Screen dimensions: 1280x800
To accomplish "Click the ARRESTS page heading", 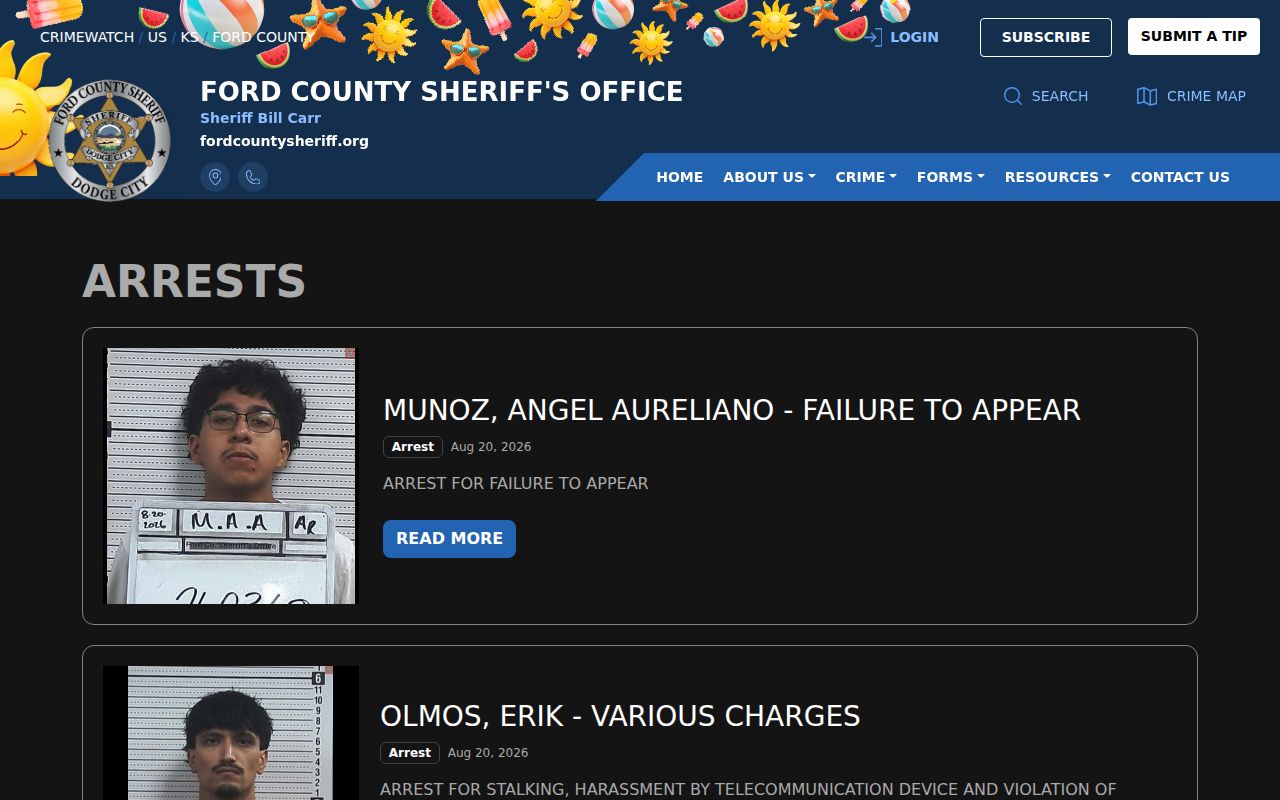I will point(194,281).
